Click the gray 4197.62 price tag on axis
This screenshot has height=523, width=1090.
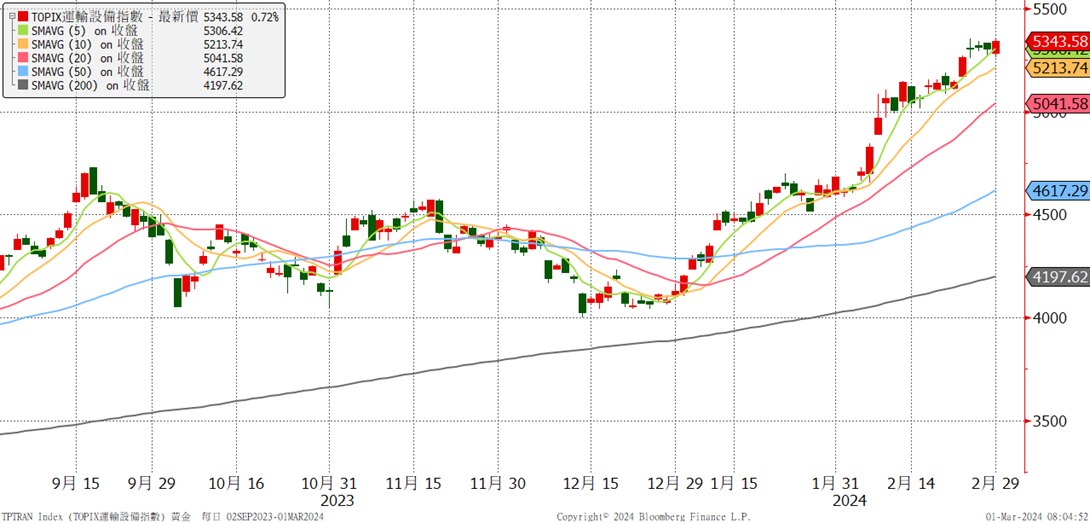point(1057,277)
